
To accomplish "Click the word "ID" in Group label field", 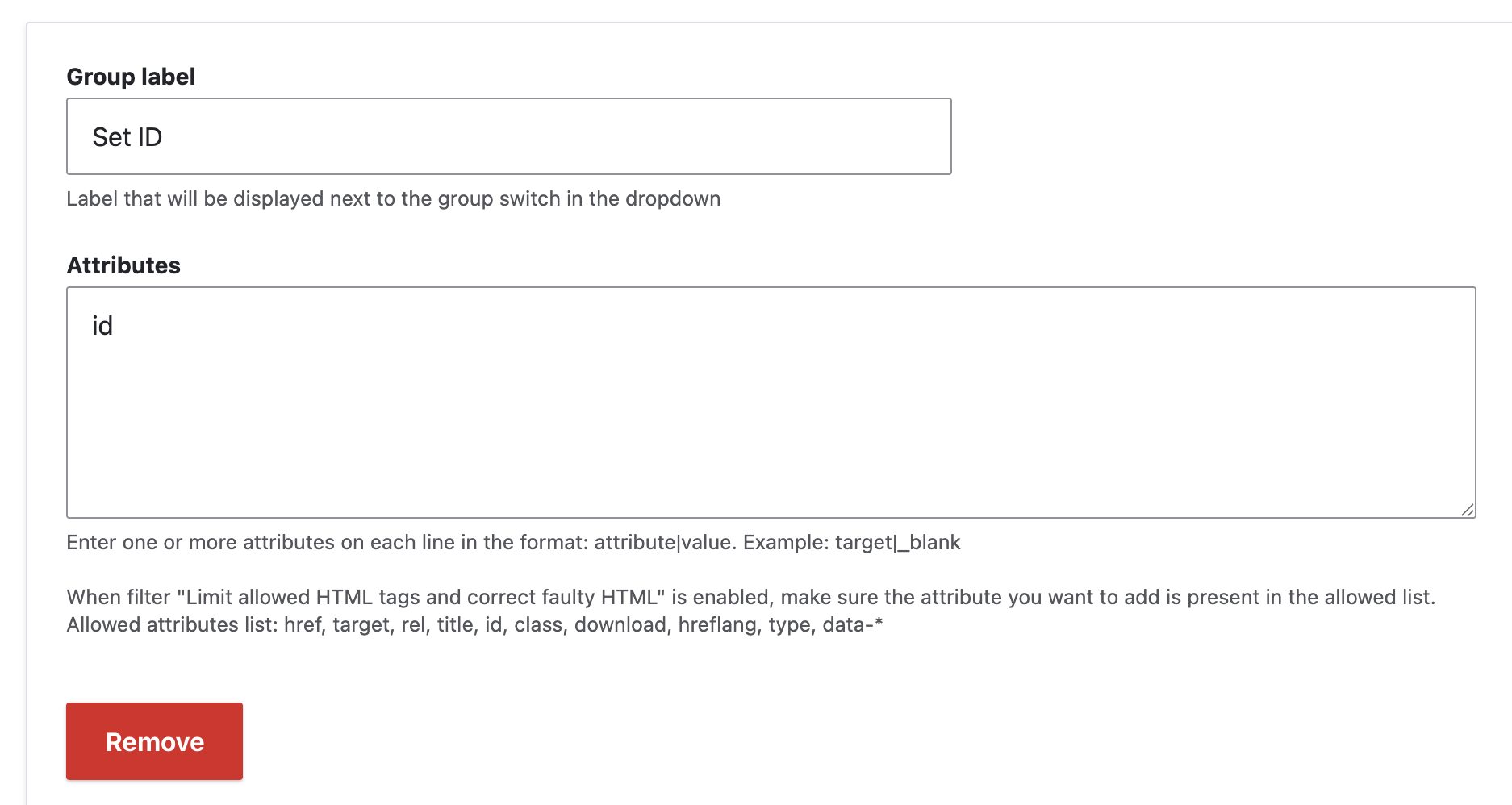I will tap(150, 137).
